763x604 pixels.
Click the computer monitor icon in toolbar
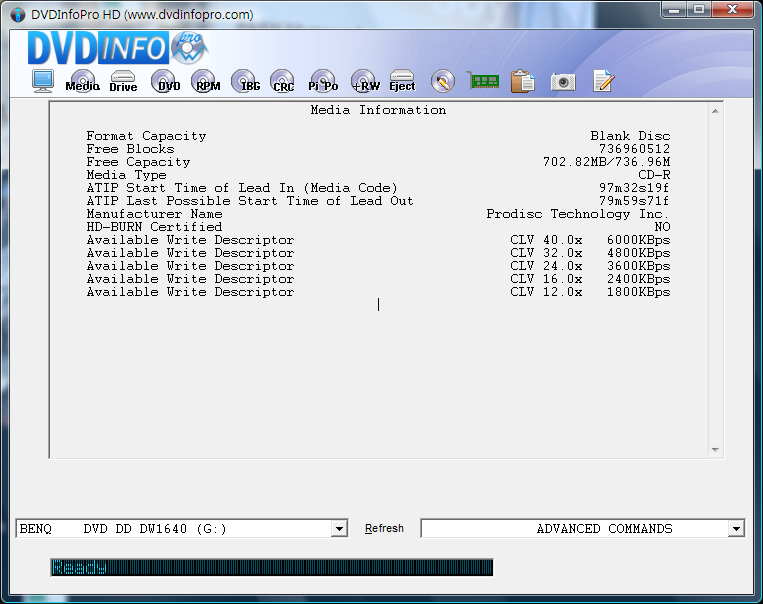click(x=43, y=81)
